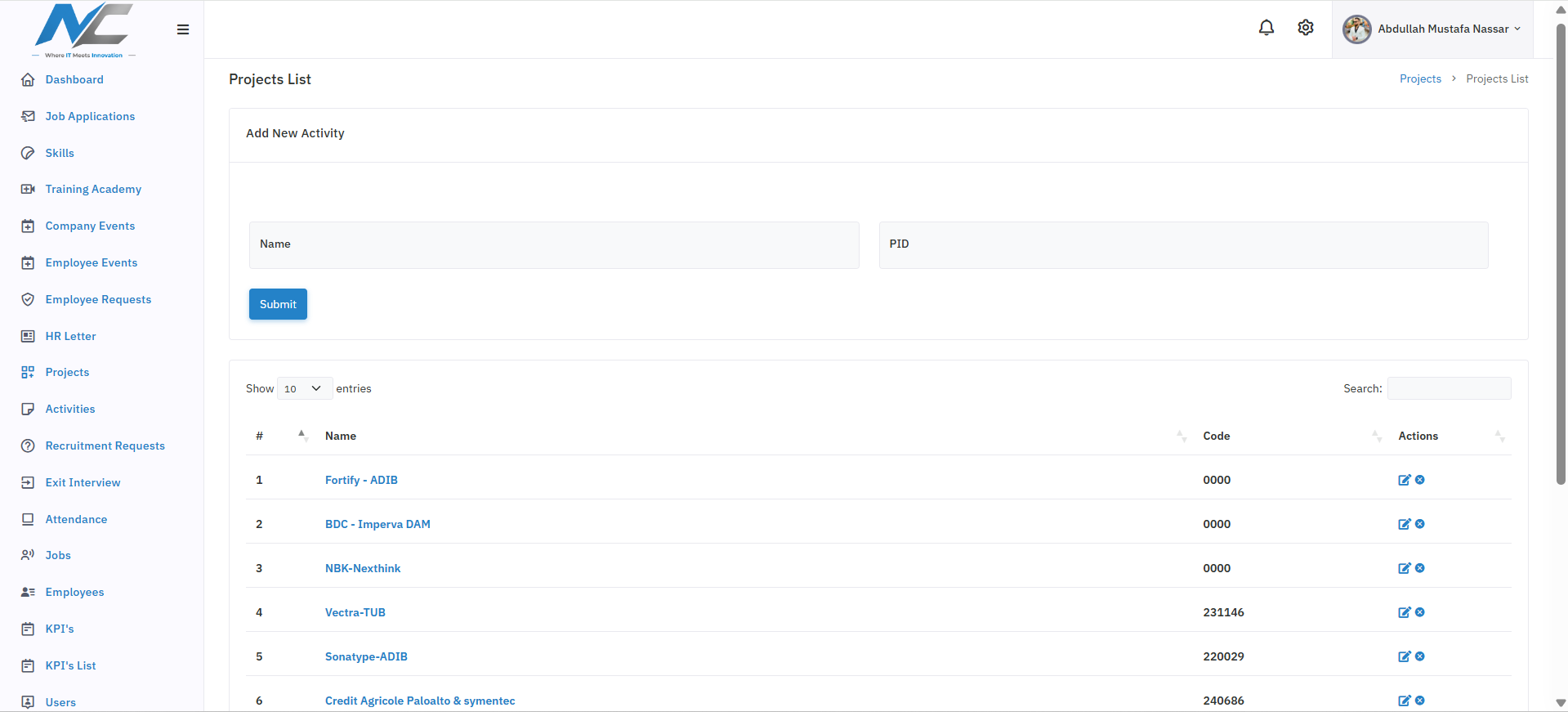Open the Sonatype-ADIB project link
1568x712 pixels.
366,656
